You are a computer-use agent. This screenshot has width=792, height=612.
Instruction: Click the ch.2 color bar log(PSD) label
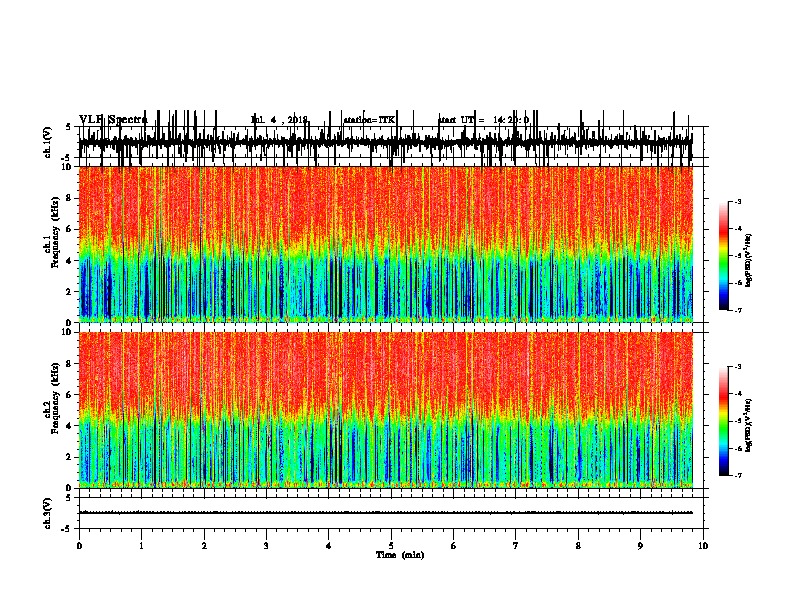(749, 425)
